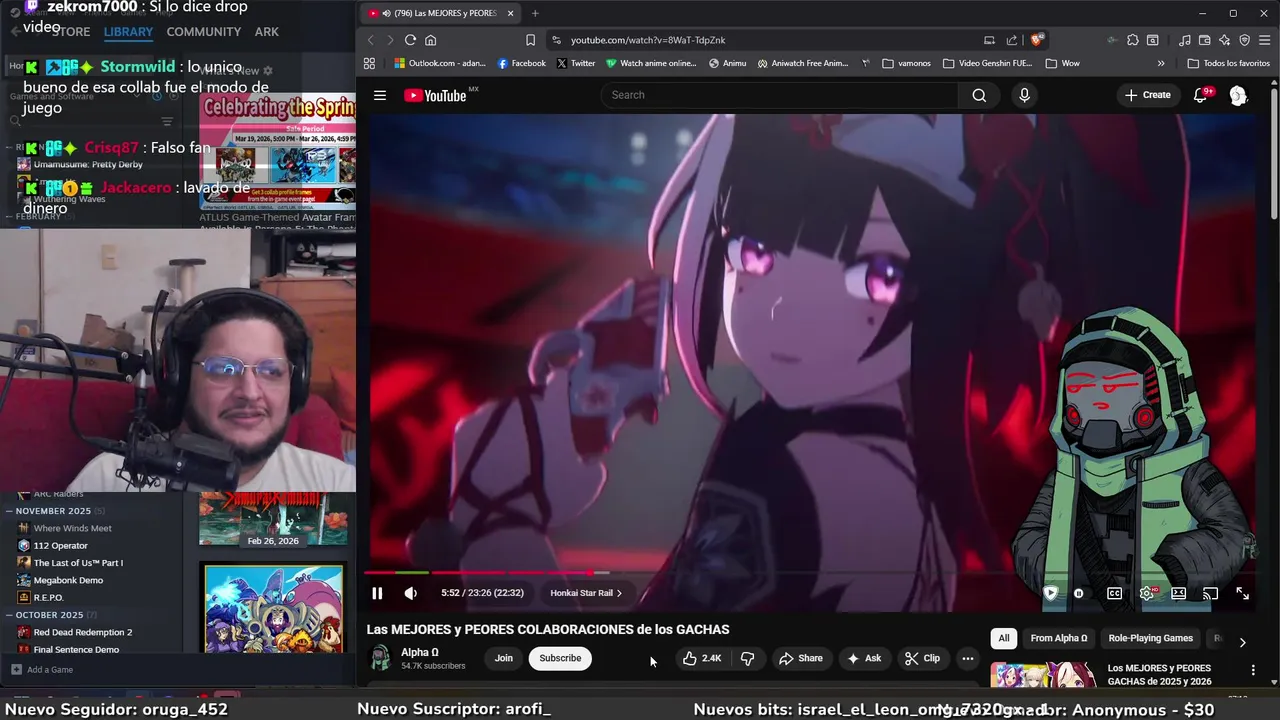The height and width of the screenshot is (720, 1280).
Task: Share the video
Action: (801, 658)
